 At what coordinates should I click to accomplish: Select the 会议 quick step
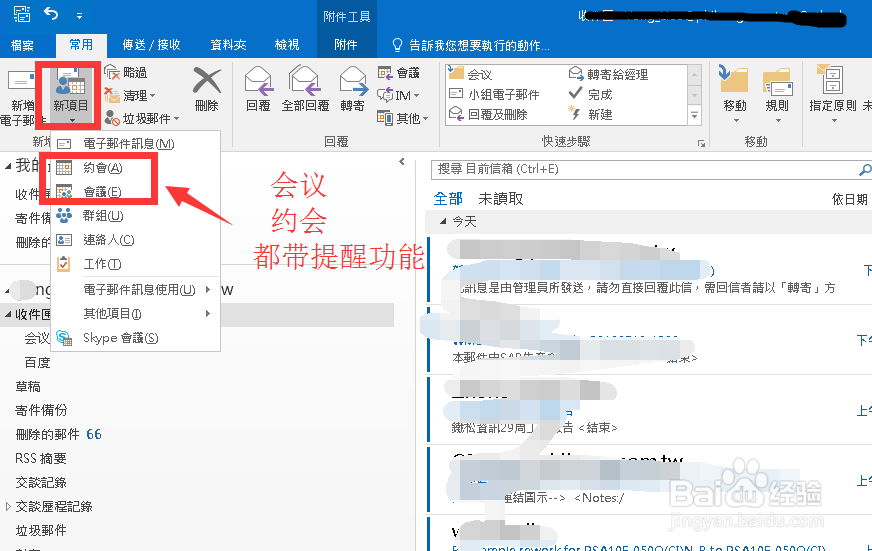pyautogui.click(x=470, y=75)
